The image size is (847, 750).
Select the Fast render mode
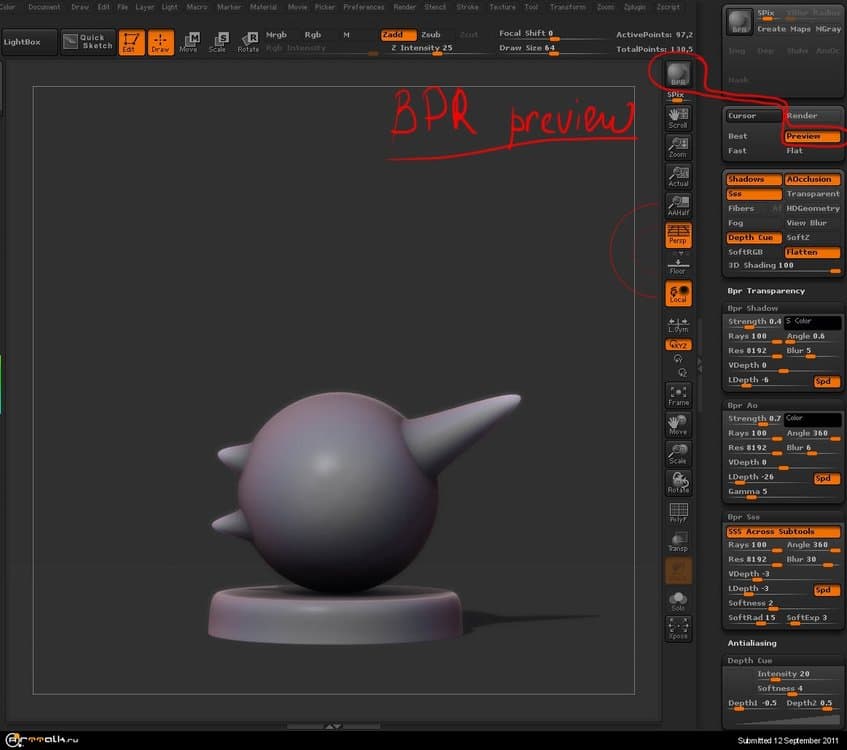coord(754,151)
